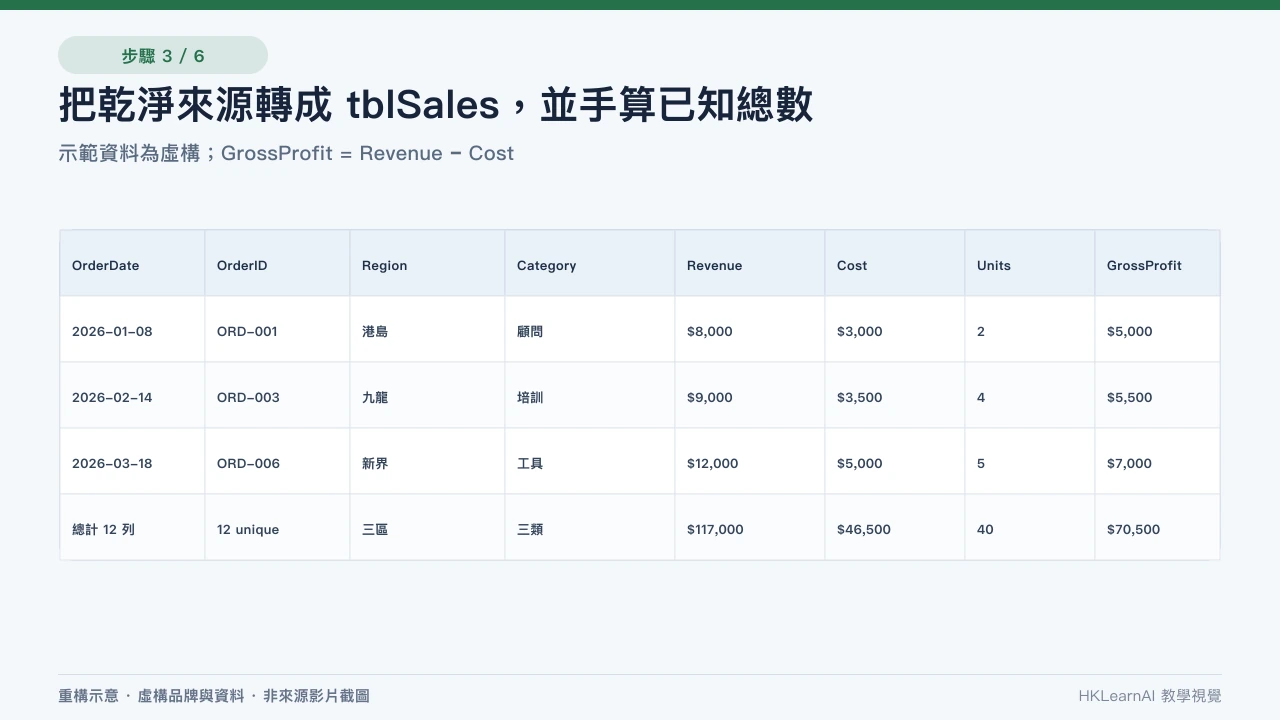Click the slide title mentioning tblSales
The width and height of the screenshot is (1280, 720).
pyautogui.click(x=436, y=105)
